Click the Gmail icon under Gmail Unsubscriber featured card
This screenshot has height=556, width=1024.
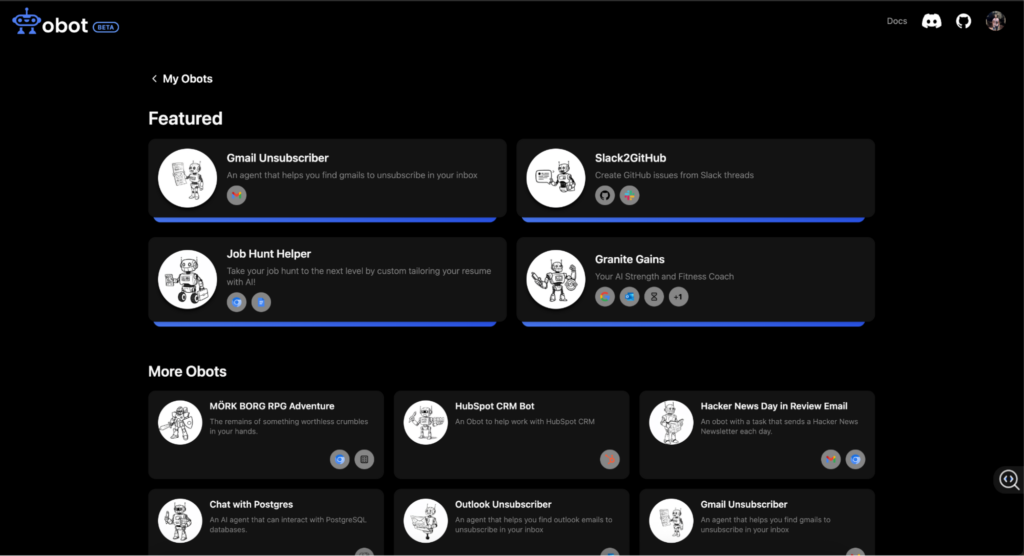[236, 195]
